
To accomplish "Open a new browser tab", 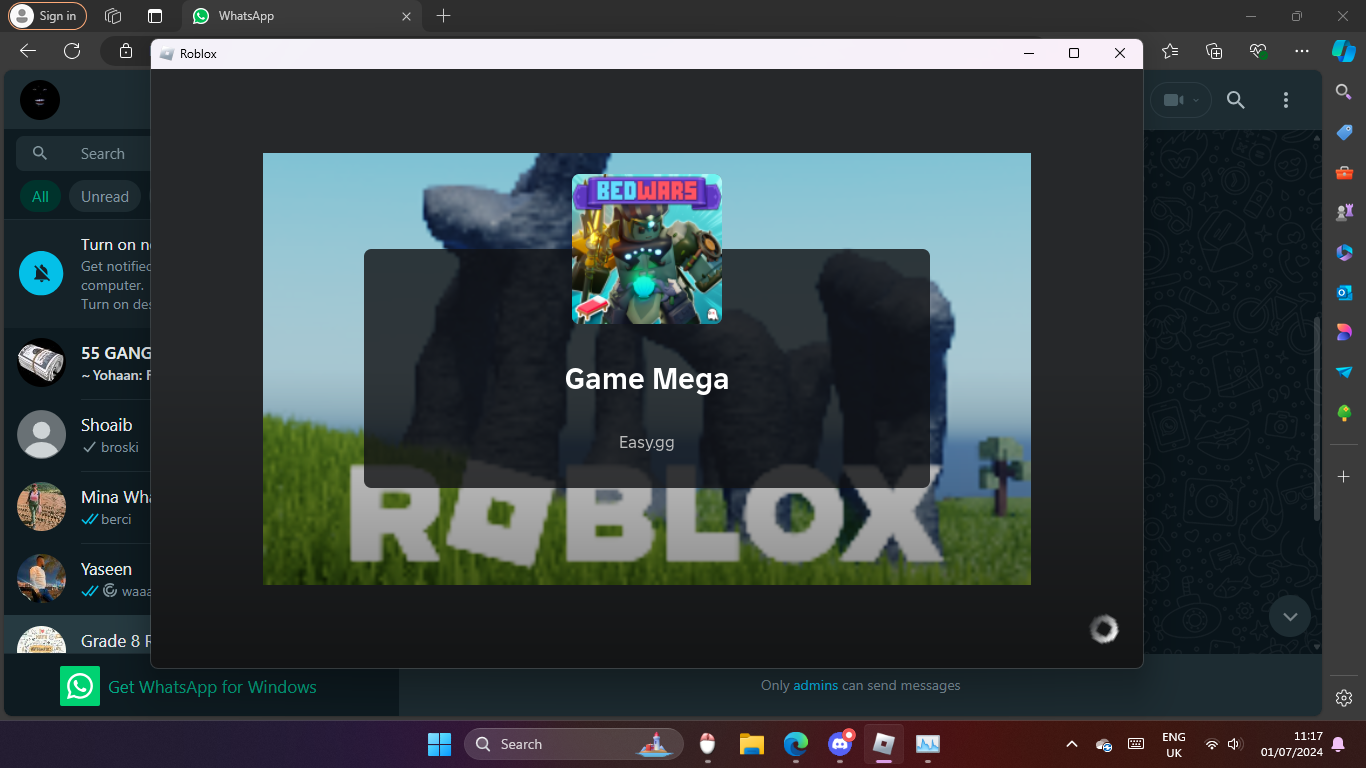I will (444, 16).
